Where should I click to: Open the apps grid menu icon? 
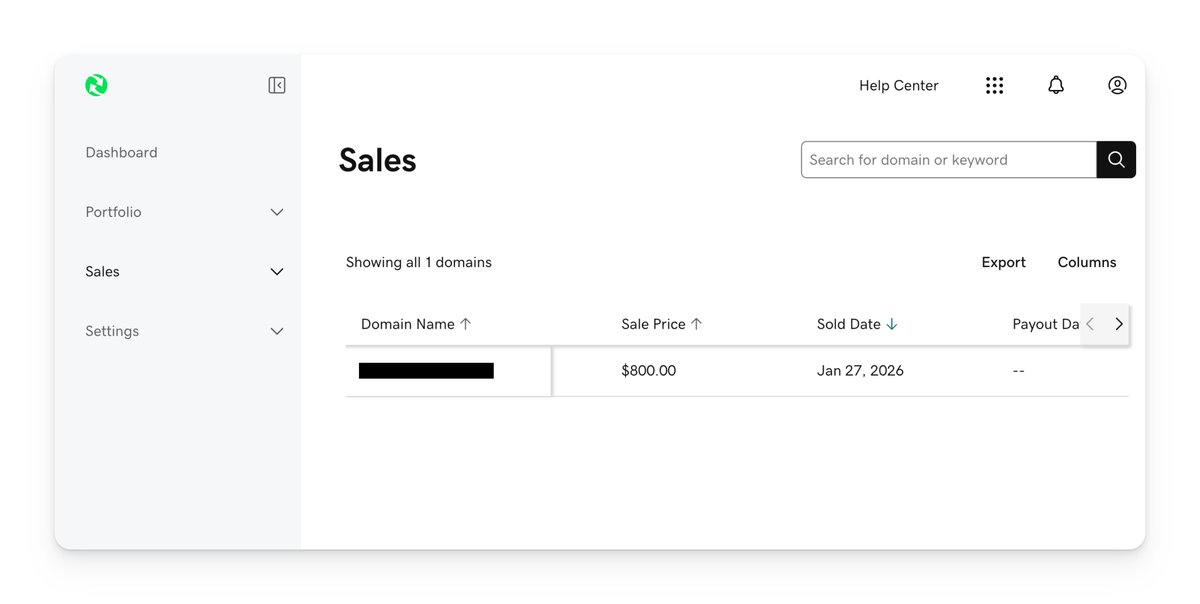pos(994,85)
